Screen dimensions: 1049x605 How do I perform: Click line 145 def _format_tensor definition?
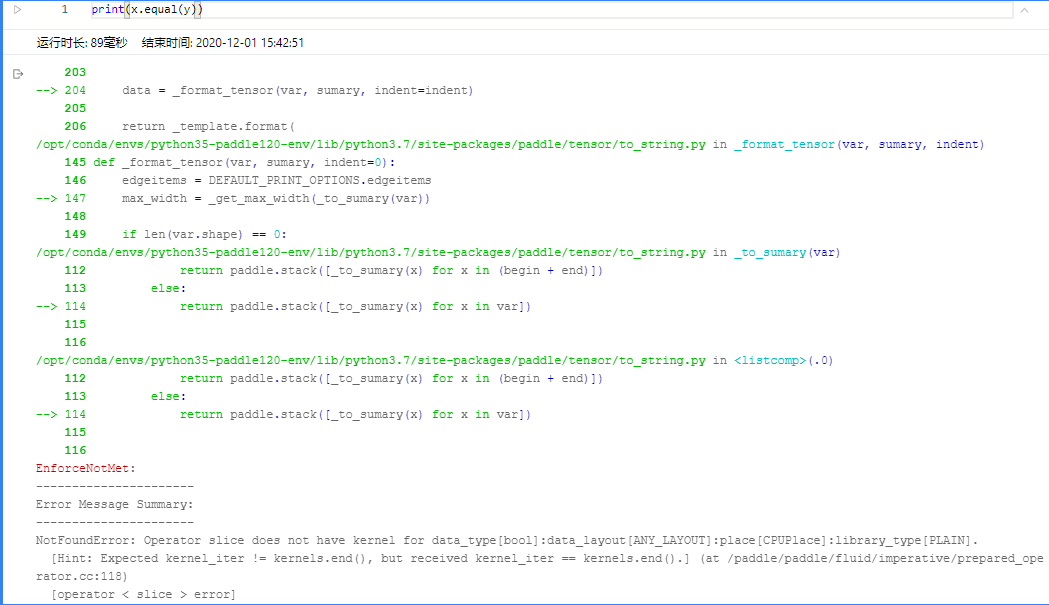coord(229,163)
